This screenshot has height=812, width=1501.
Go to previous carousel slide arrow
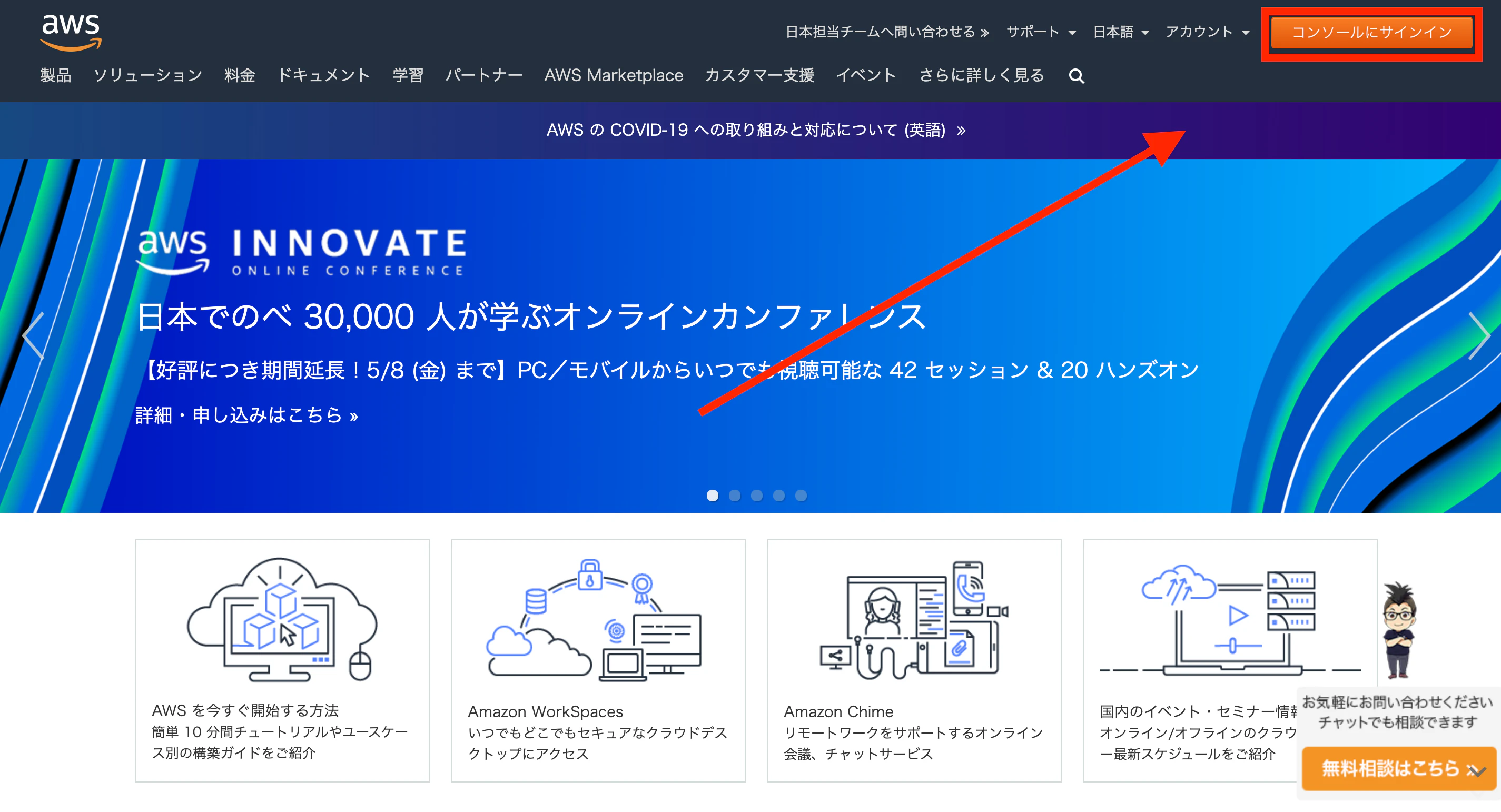pos(33,335)
